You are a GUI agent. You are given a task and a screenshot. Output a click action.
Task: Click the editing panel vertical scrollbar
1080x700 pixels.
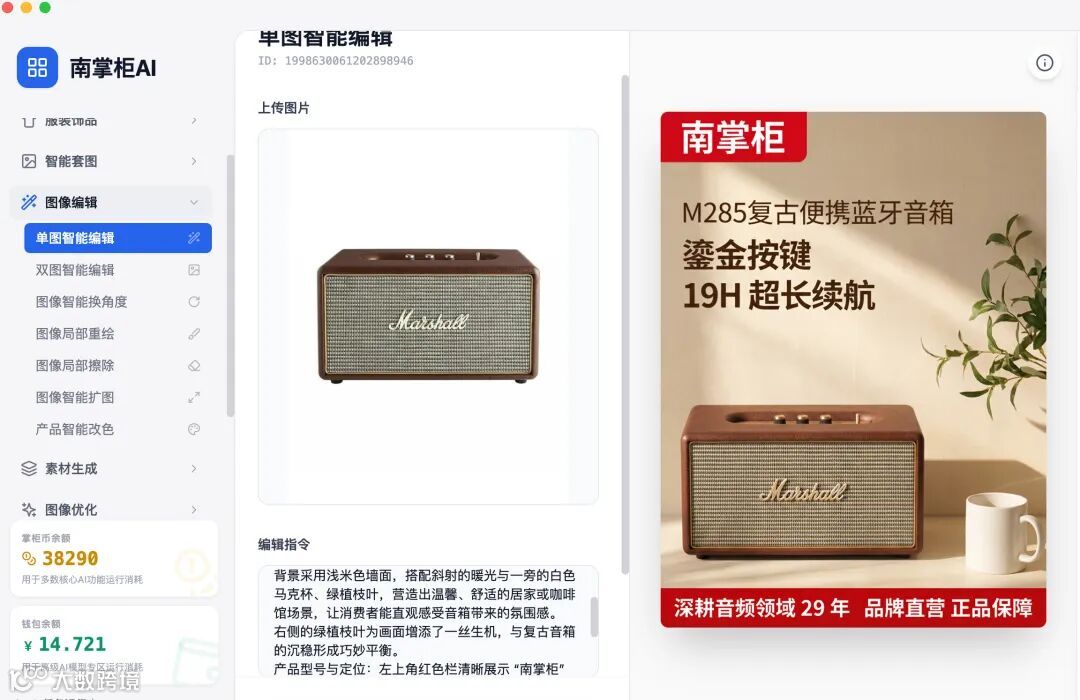pos(625,325)
